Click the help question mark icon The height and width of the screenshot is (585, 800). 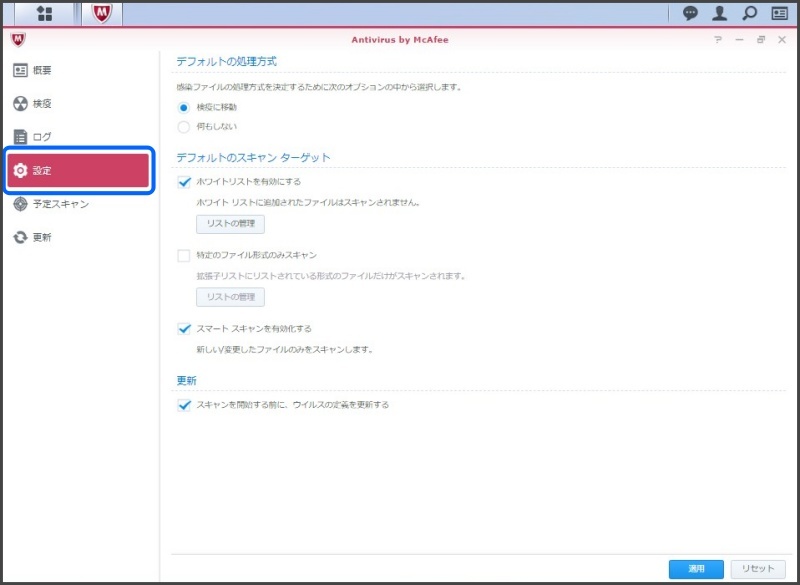(718, 39)
